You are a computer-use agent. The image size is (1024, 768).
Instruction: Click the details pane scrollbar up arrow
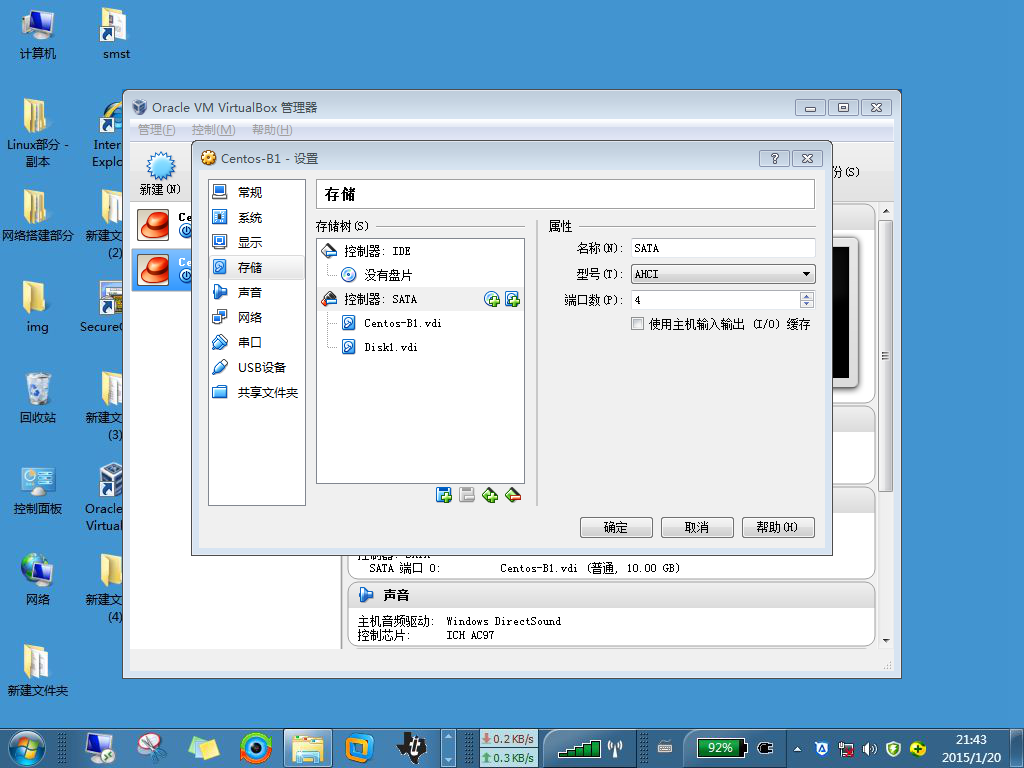pyautogui.click(x=886, y=211)
